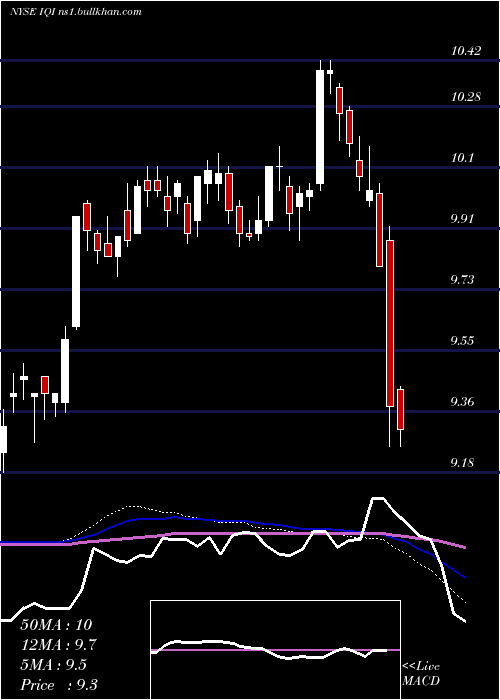Select the 10.42 price axis label
This screenshot has height=700, width=500.
pyautogui.click(x=466, y=50)
